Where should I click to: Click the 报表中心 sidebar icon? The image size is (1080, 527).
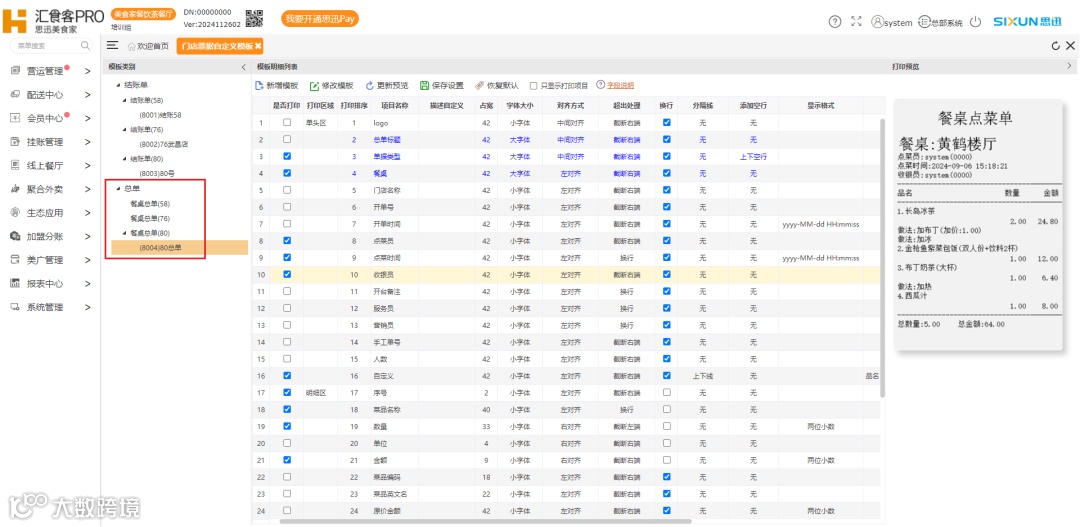coord(15,283)
